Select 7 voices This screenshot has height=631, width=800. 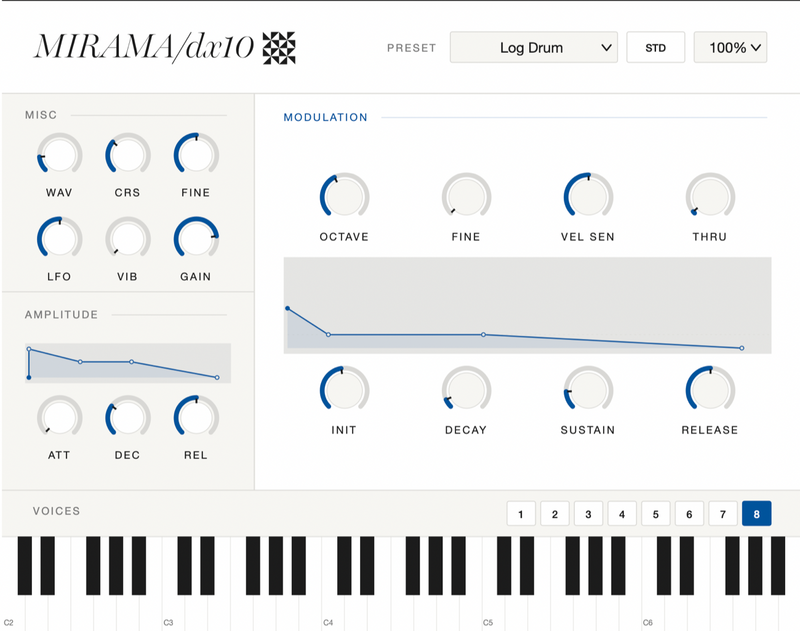[x=723, y=514]
